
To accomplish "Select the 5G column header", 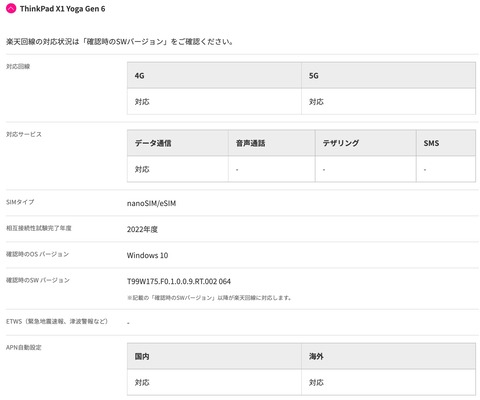I will (x=388, y=76).
